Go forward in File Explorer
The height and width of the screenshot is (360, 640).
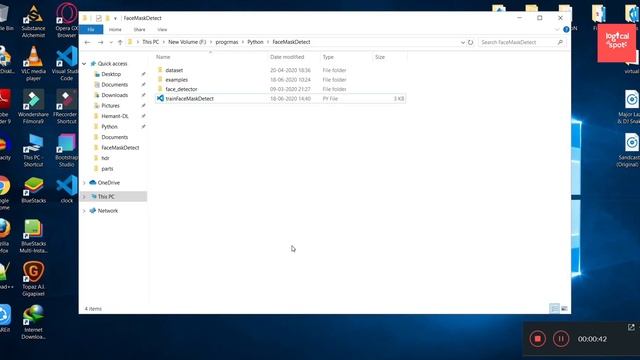[x=100, y=42]
